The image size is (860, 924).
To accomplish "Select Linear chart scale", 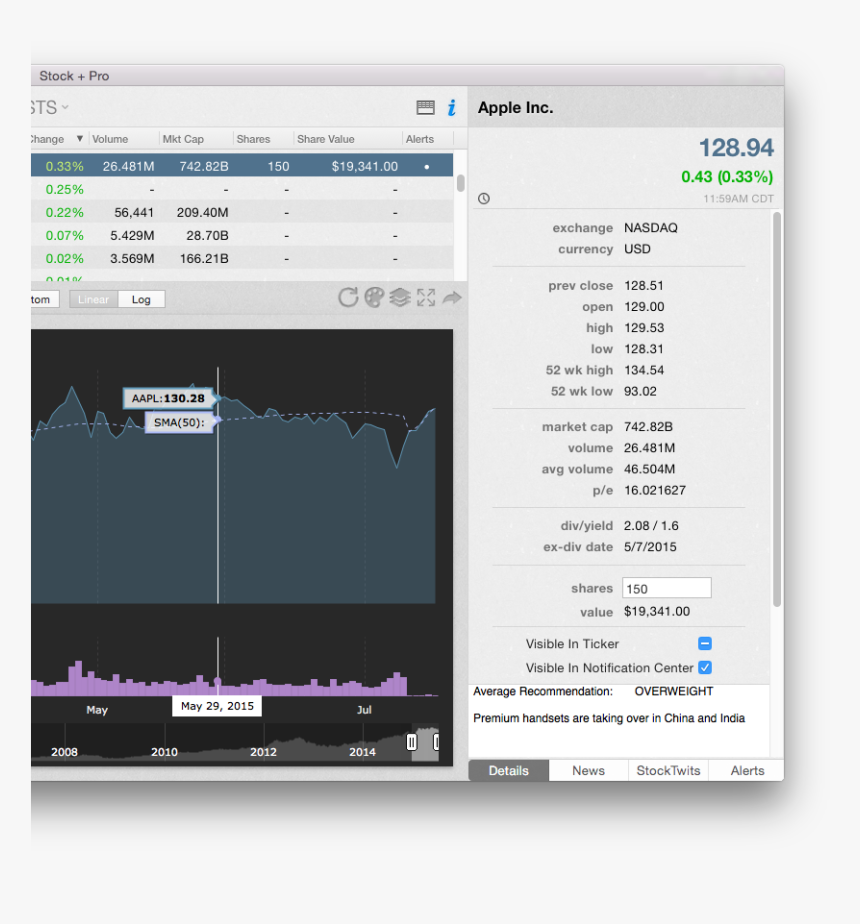I will [93, 299].
